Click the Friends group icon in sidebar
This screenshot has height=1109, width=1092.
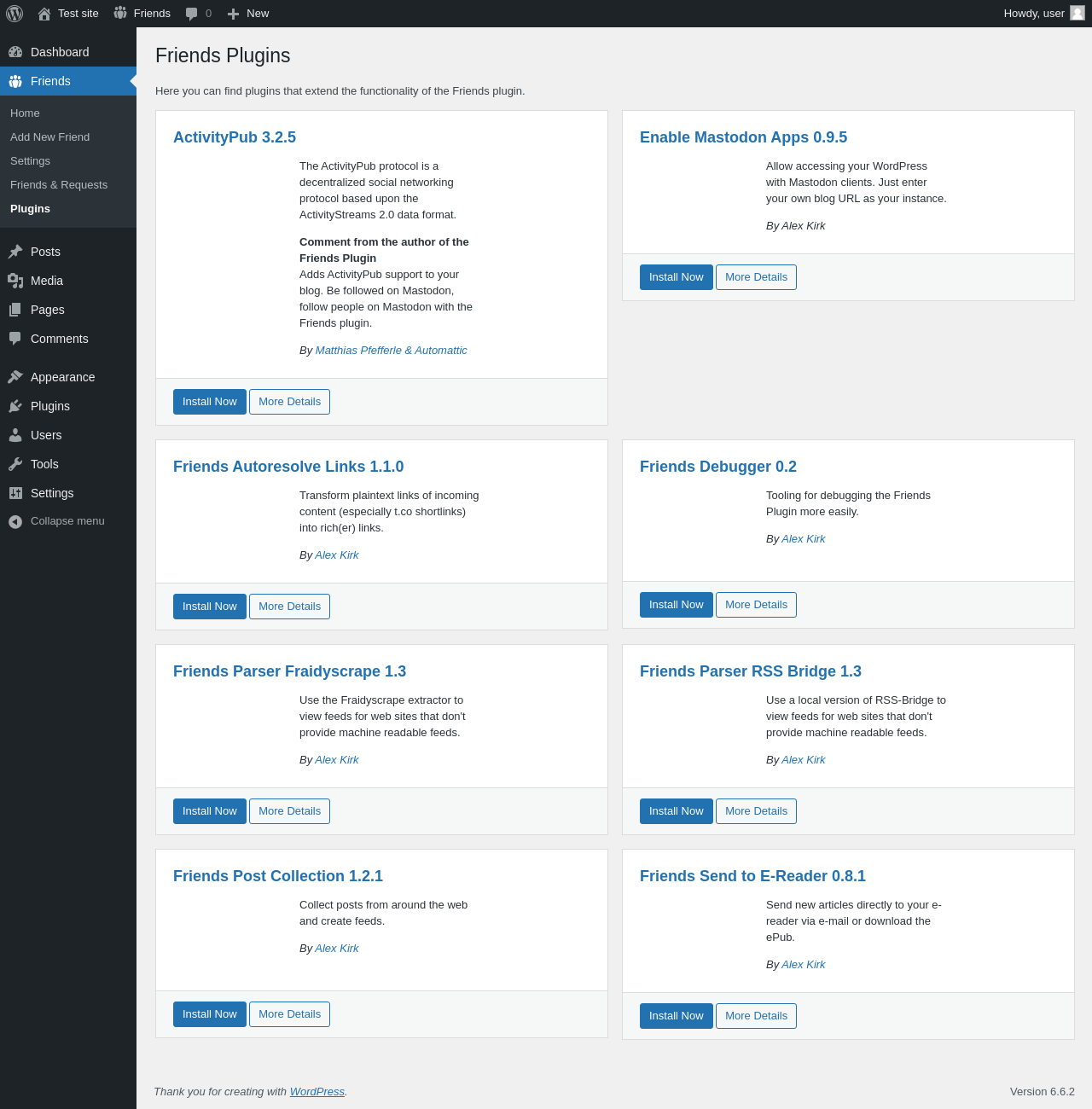pos(15,81)
